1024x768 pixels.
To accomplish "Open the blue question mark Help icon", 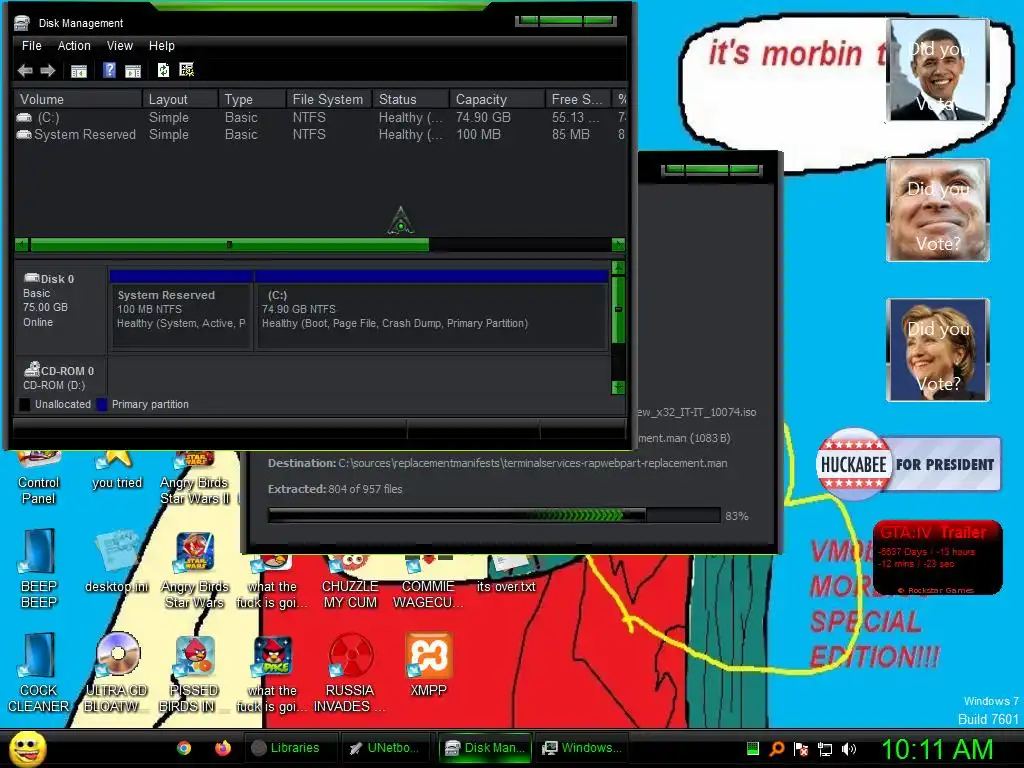I will [110, 70].
